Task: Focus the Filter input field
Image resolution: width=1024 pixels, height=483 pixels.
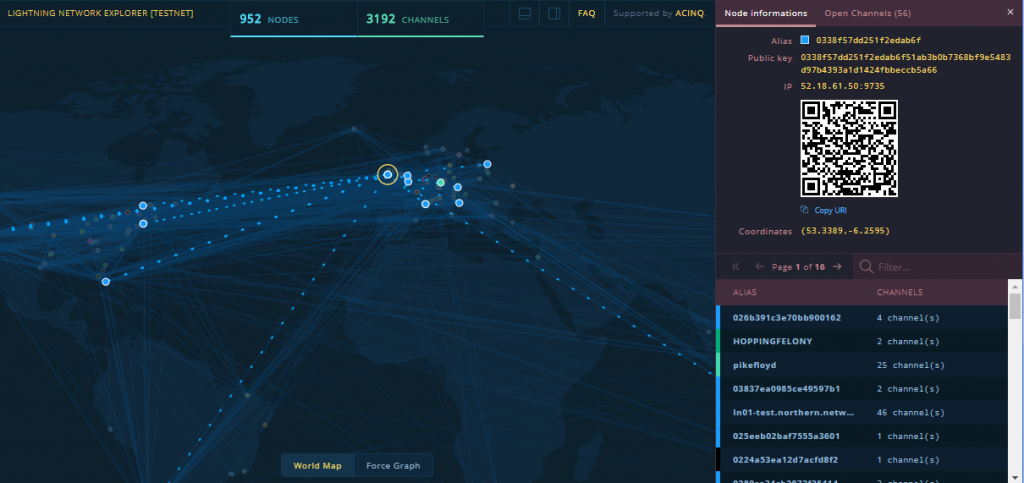Action: [940, 266]
